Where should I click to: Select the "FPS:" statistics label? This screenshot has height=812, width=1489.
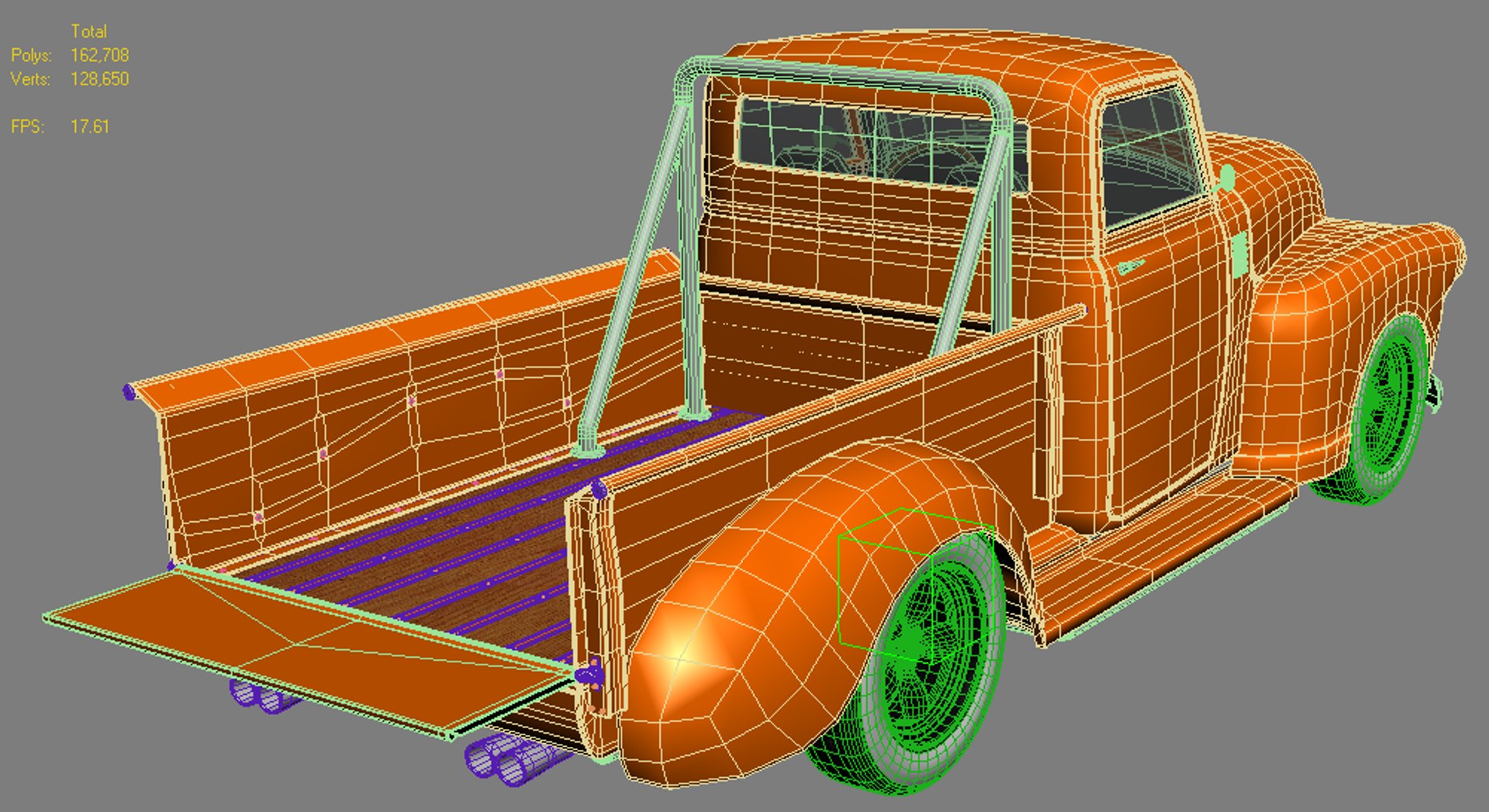click(x=27, y=126)
